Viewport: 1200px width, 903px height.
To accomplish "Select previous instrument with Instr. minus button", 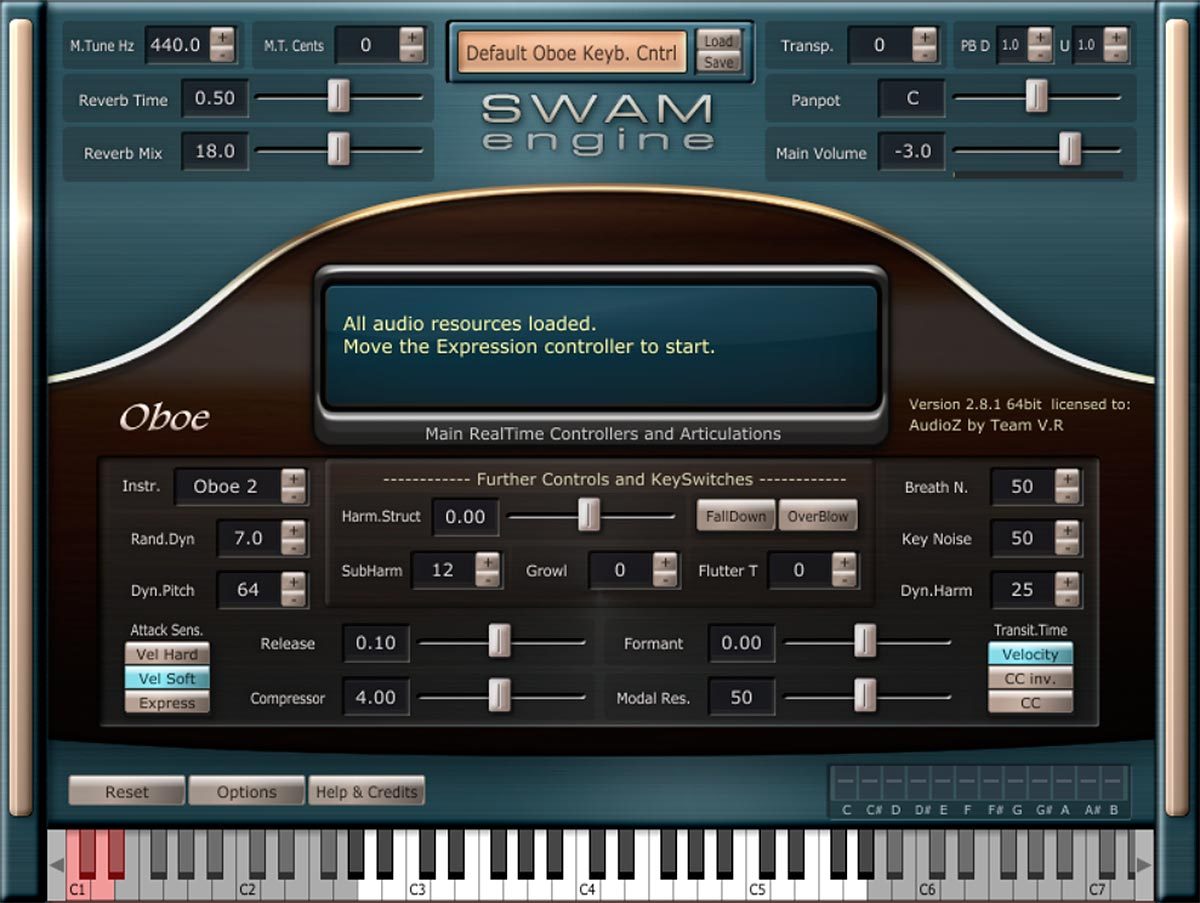I will pyautogui.click(x=293, y=496).
